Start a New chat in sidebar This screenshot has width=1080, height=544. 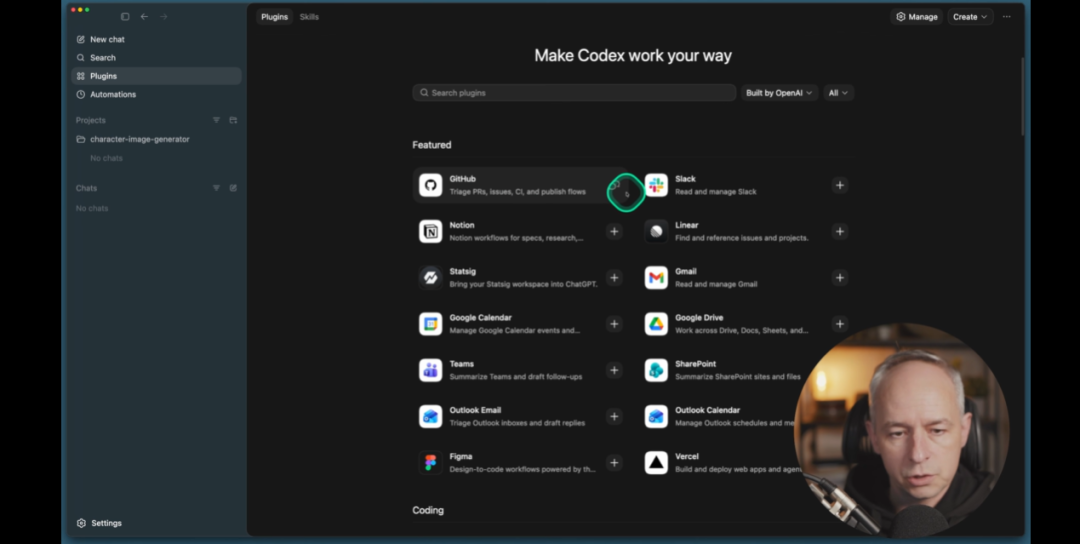click(156, 39)
